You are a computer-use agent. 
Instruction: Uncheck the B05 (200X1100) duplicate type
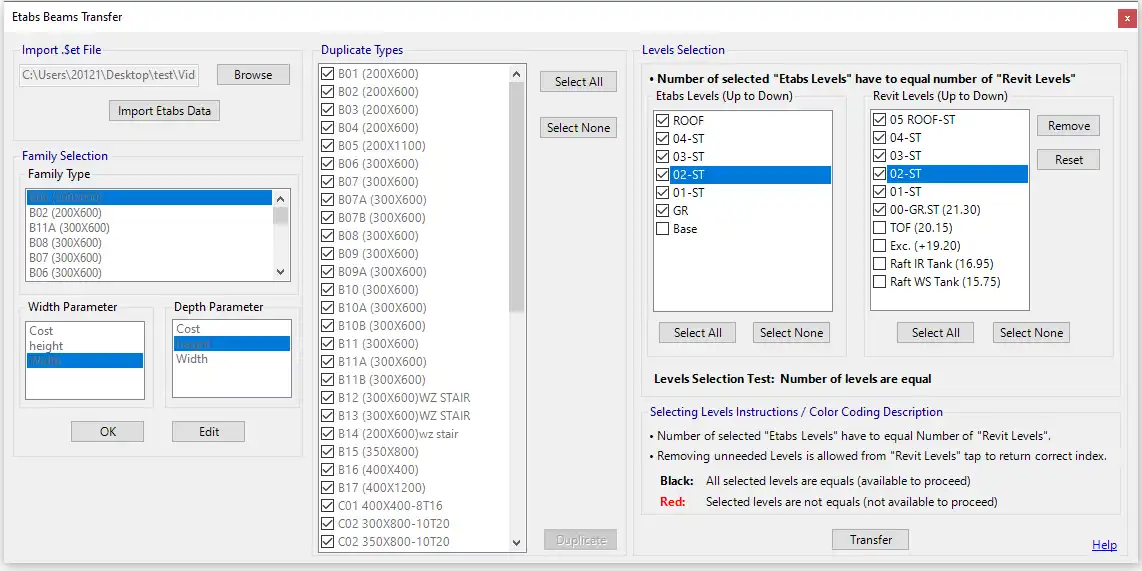[x=328, y=146]
